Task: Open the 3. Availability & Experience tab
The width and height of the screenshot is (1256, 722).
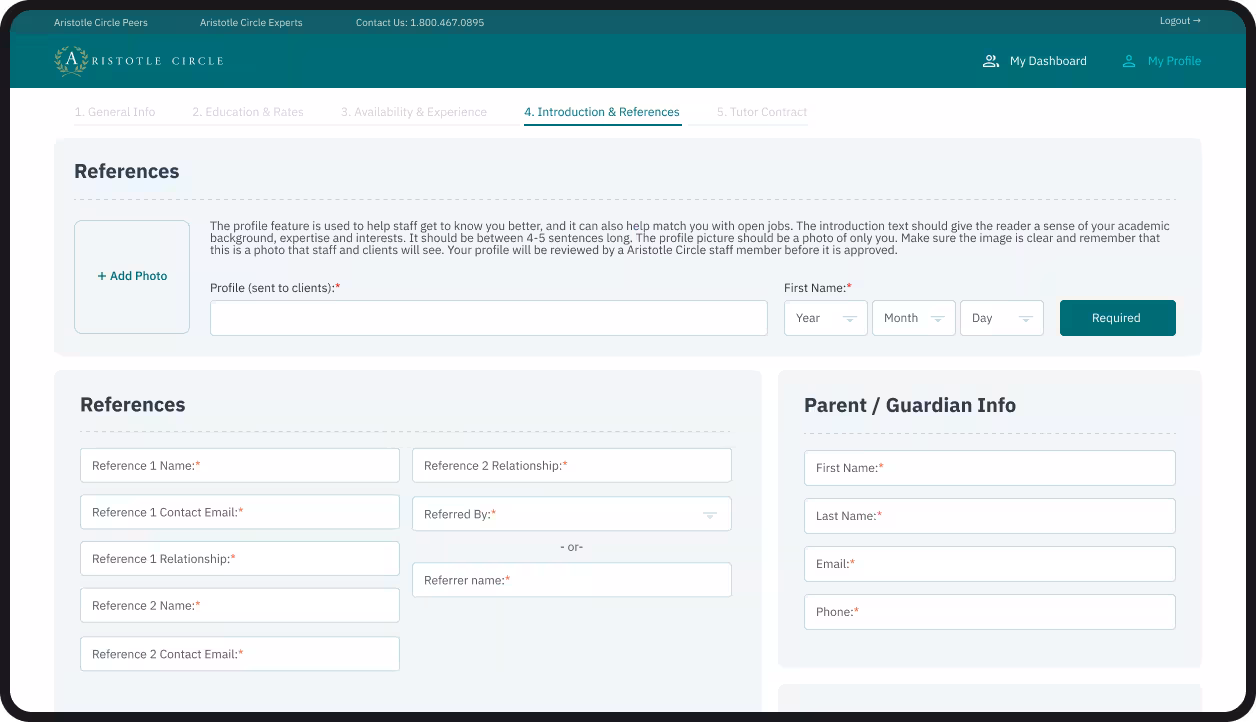Action: tap(414, 112)
